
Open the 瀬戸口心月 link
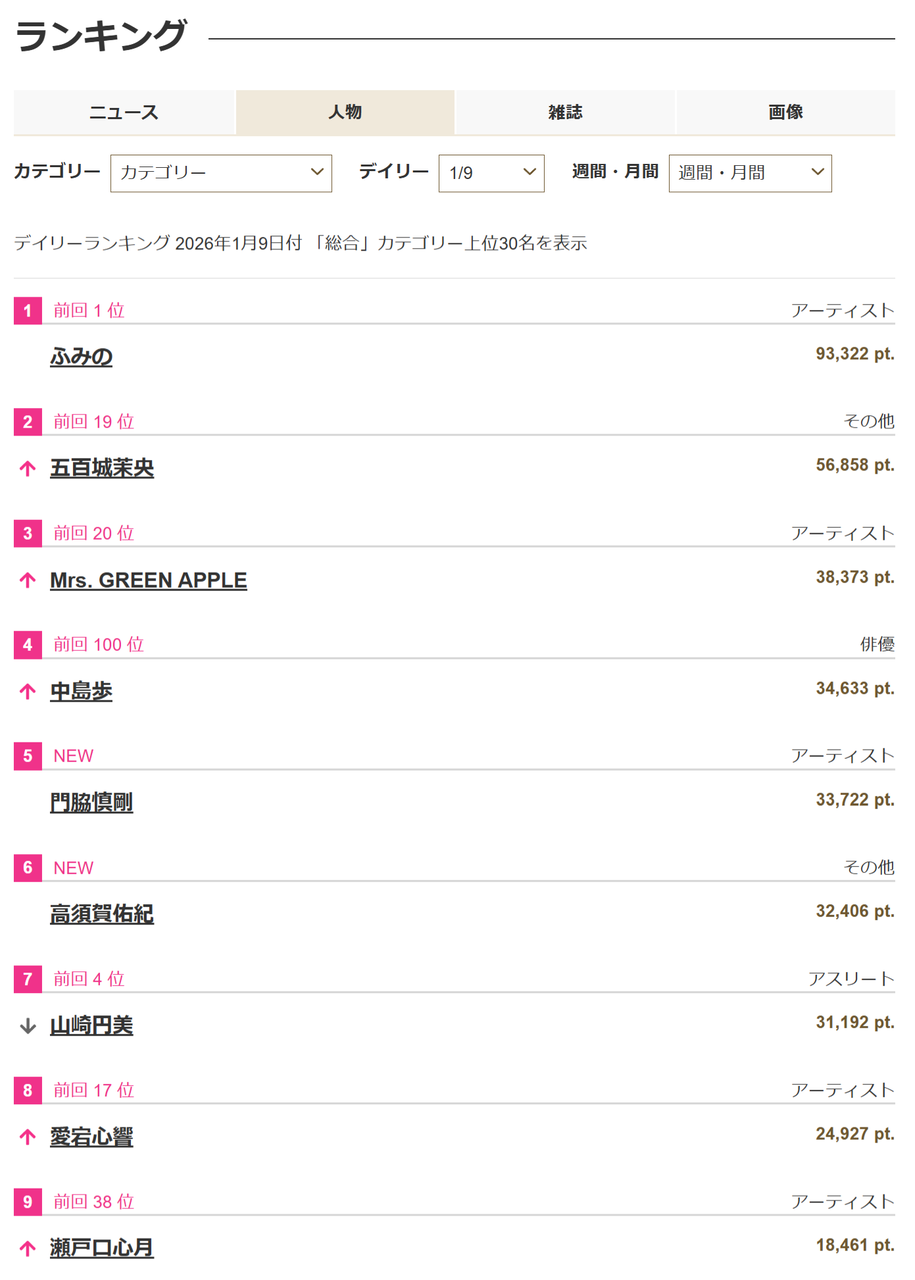coord(102,1248)
